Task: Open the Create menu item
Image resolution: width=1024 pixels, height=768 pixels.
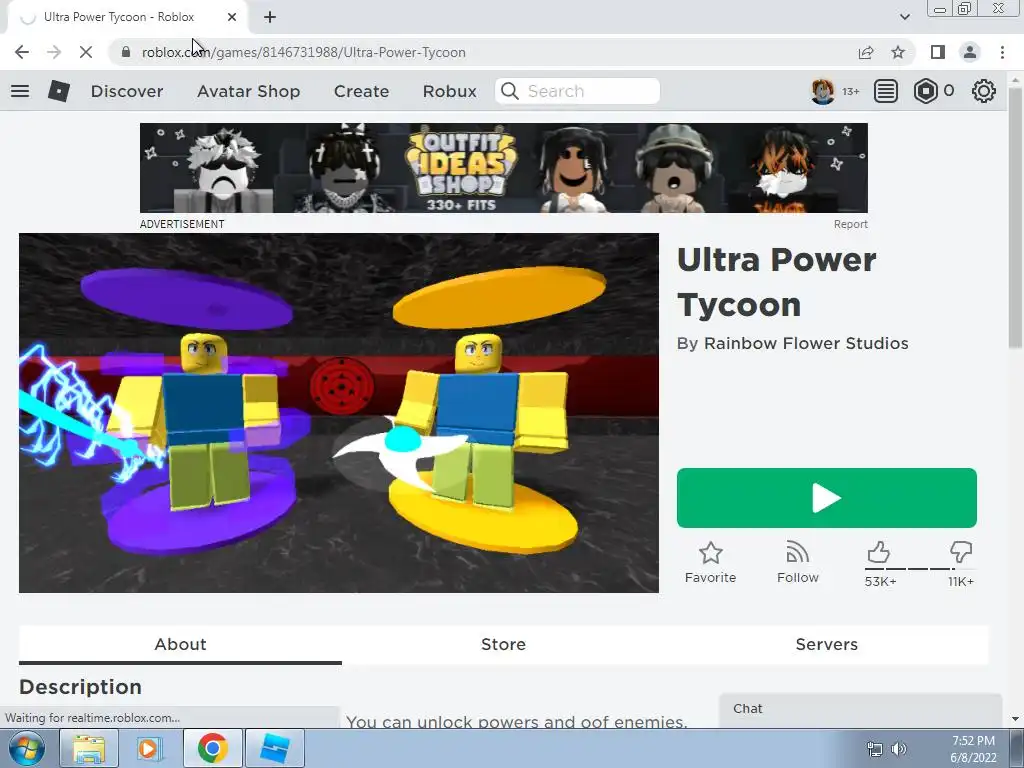Action: click(361, 91)
